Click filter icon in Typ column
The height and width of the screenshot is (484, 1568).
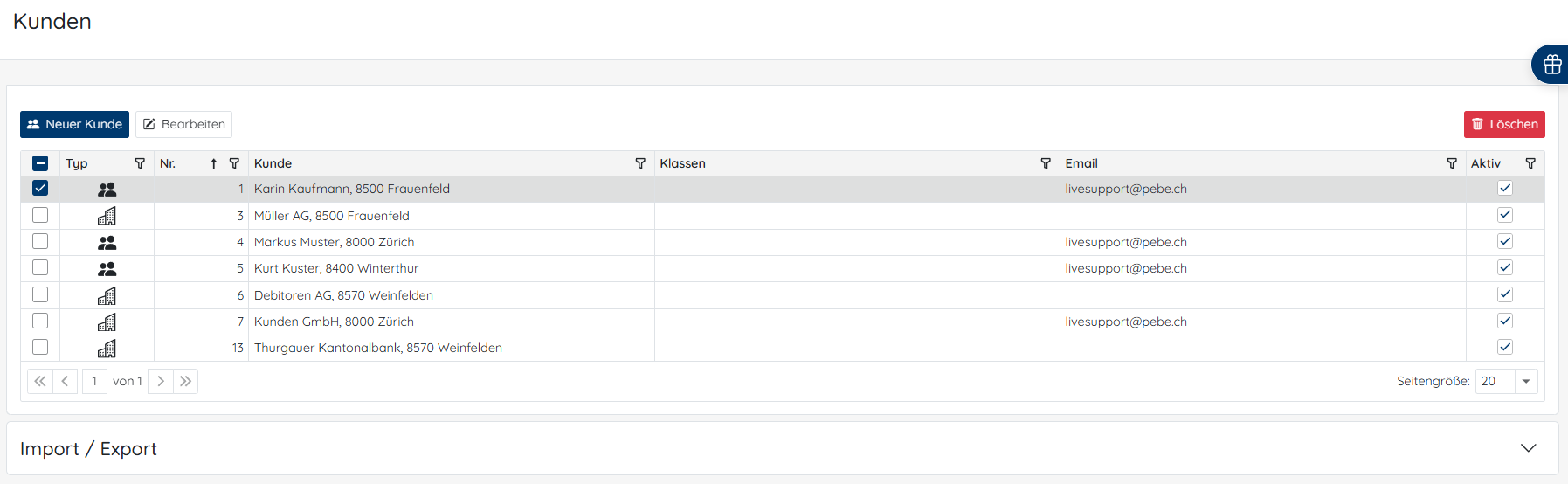(140, 163)
